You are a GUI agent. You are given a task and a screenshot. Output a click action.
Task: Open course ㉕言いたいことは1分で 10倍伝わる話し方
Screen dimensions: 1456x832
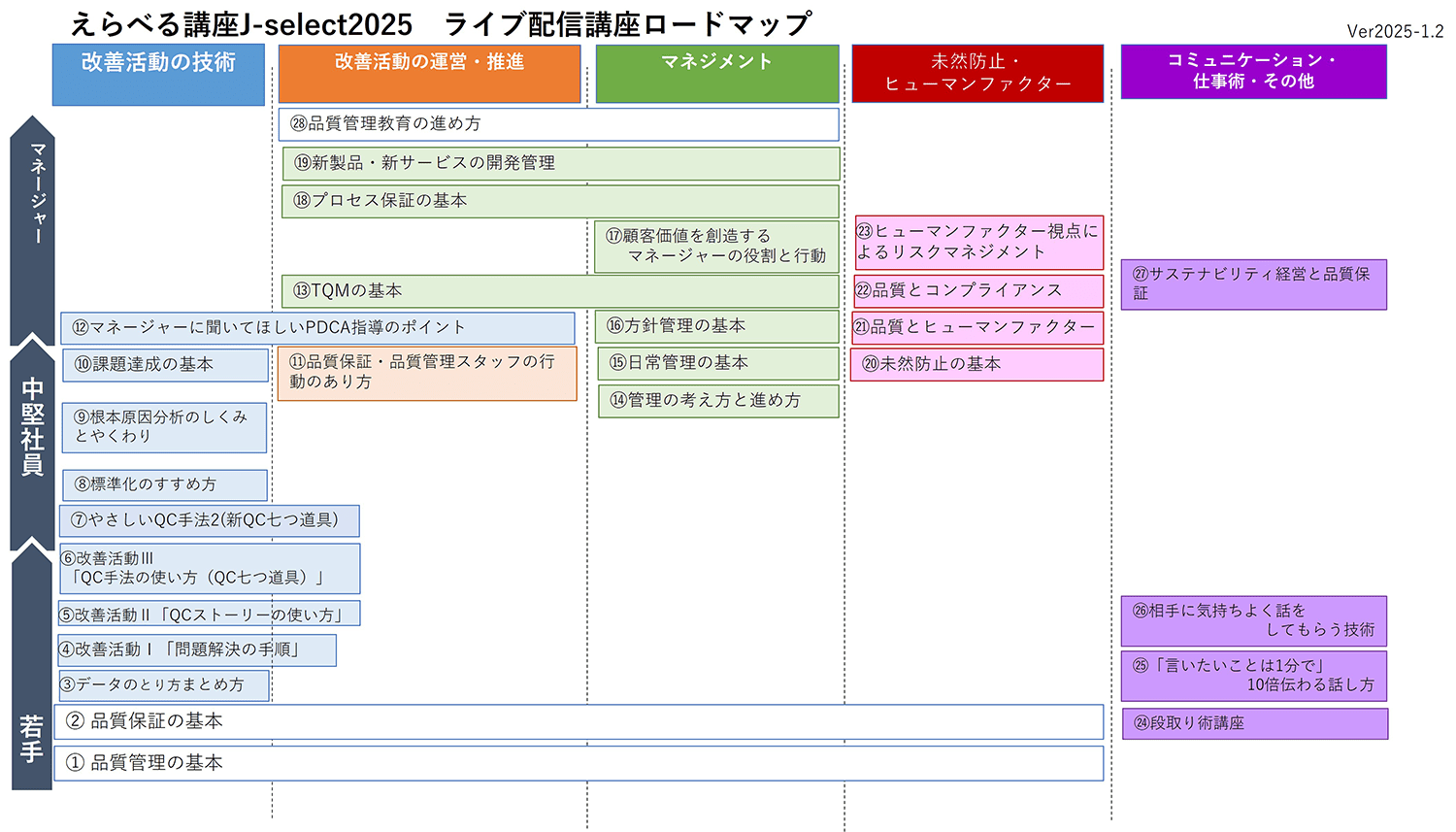coord(1254,676)
